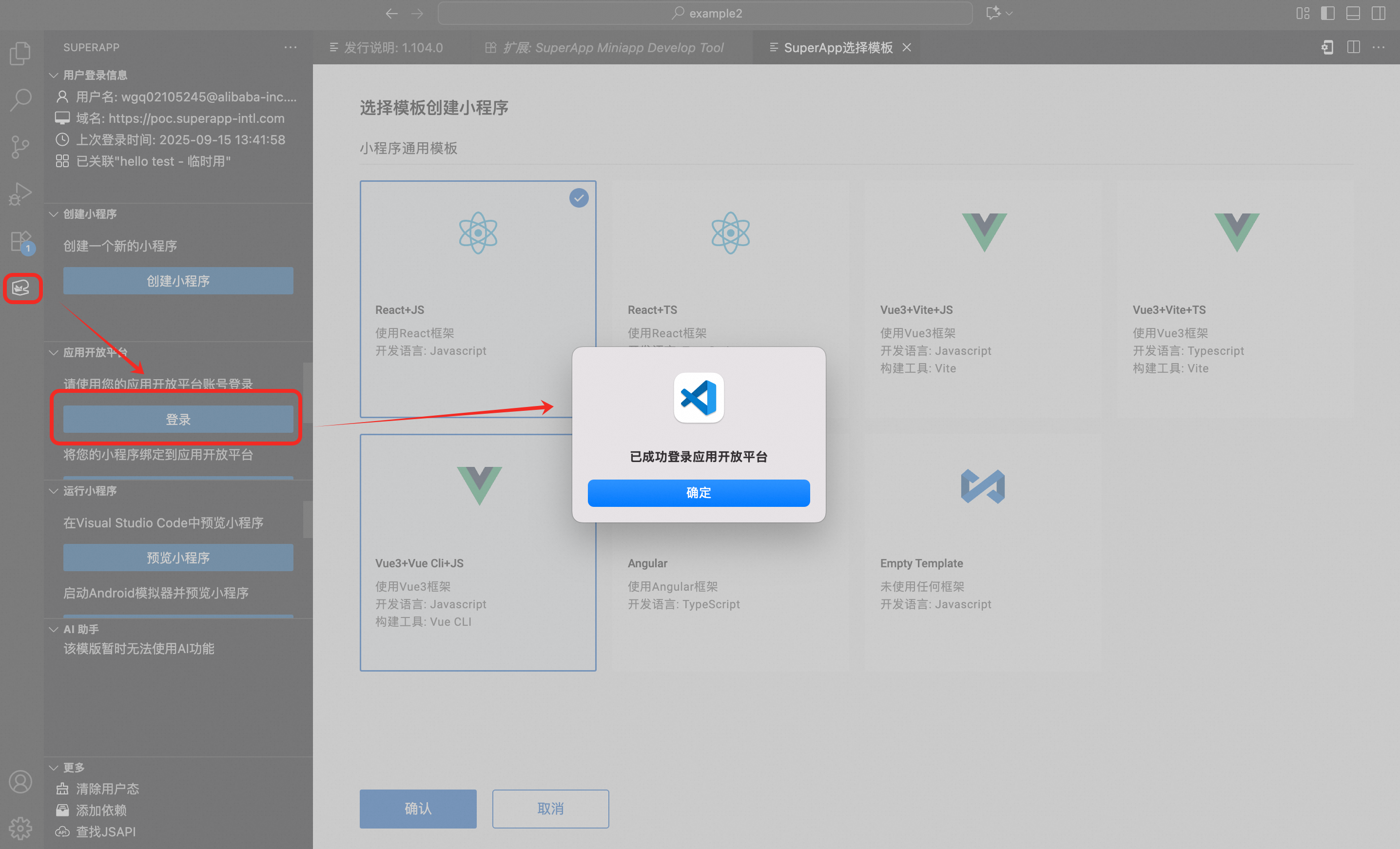Open the Explorer icon in activity bar
1400x849 pixels.
pyautogui.click(x=20, y=54)
